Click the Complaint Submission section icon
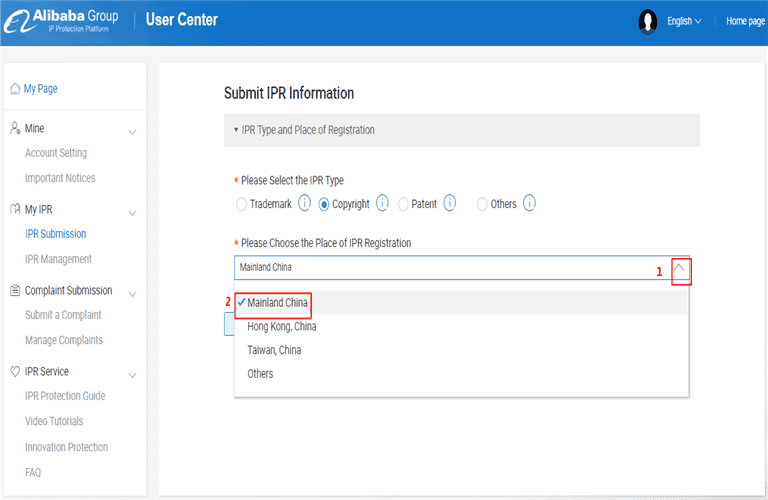Image resolution: width=768 pixels, height=500 pixels. (x=15, y=291)
